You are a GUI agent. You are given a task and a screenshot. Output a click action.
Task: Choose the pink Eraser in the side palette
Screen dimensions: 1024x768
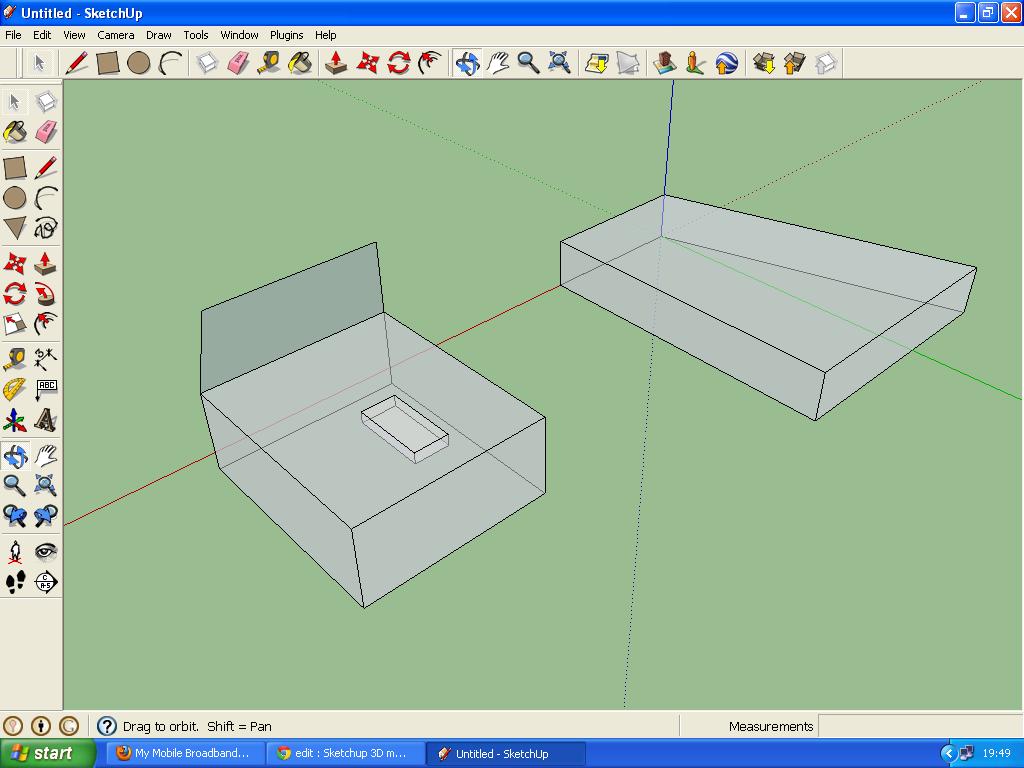coord(46,132)
